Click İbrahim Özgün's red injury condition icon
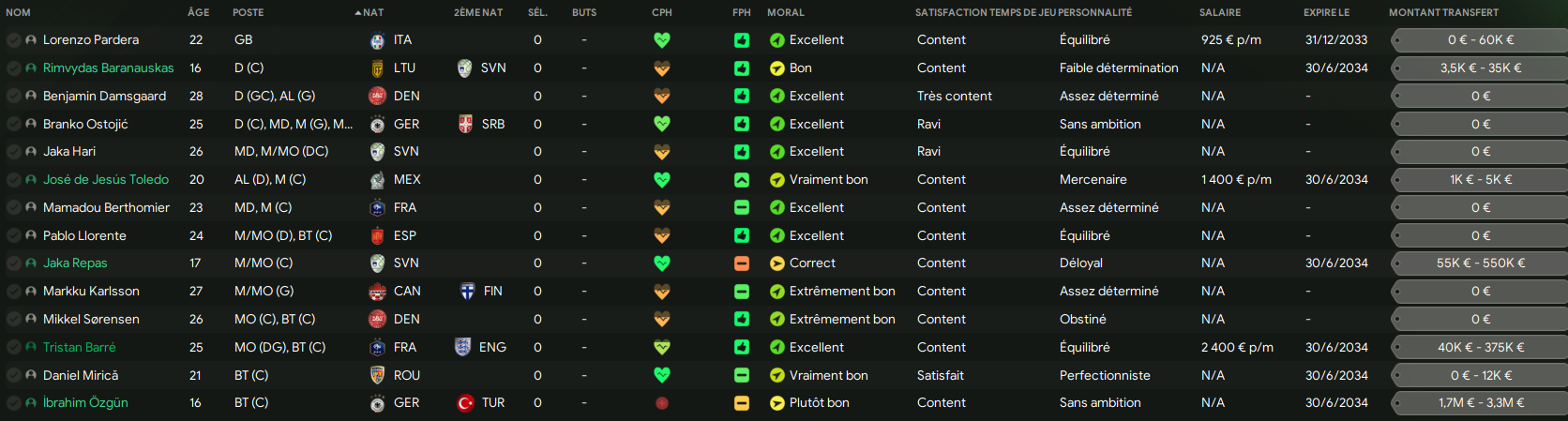This screenshot has height=421, width=1568. tap(662, 403)
